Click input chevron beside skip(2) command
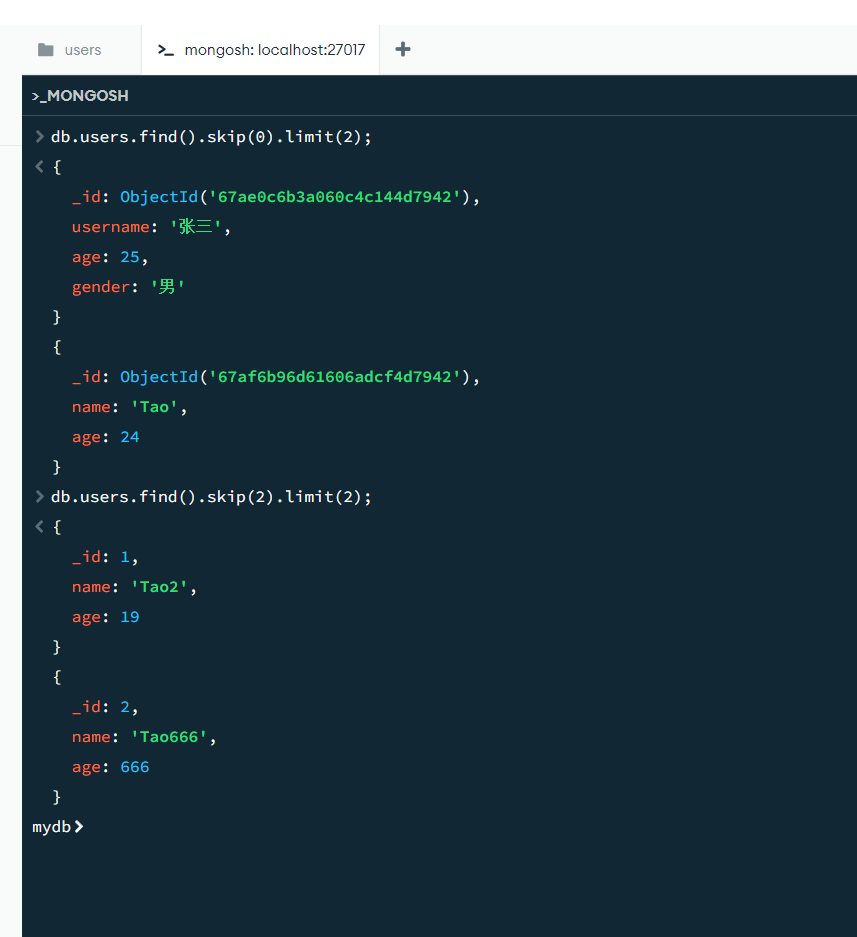The image size is (857, 937). pos(39,497)
